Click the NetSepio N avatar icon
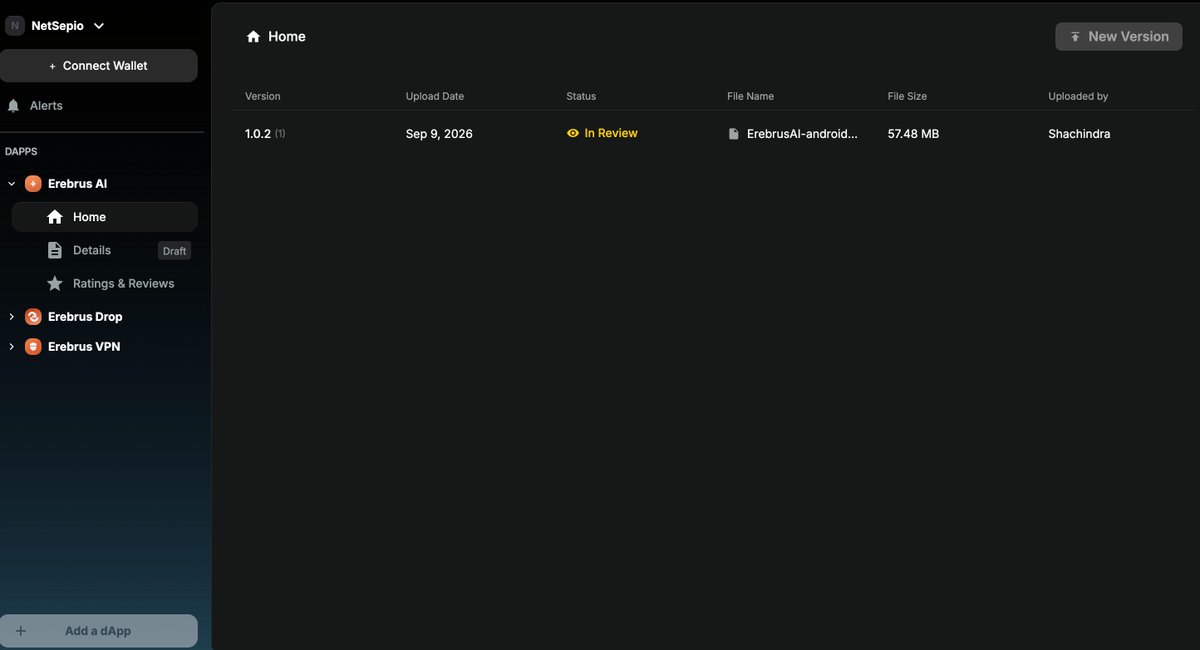 click(15, 26)
